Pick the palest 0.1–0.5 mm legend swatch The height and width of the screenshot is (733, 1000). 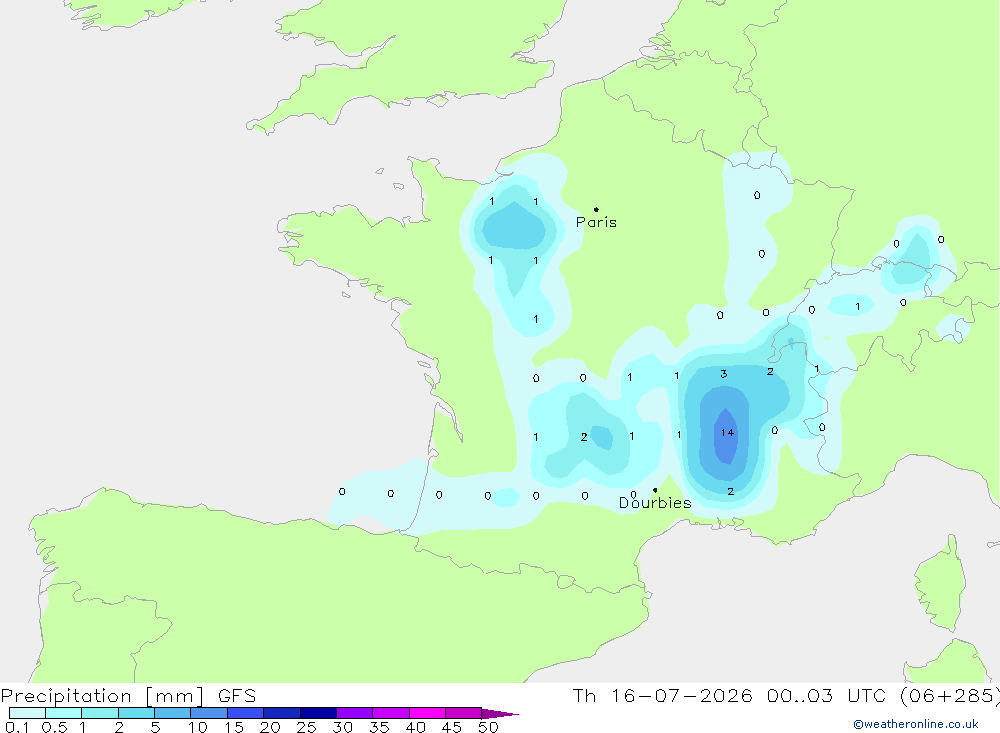27,713
